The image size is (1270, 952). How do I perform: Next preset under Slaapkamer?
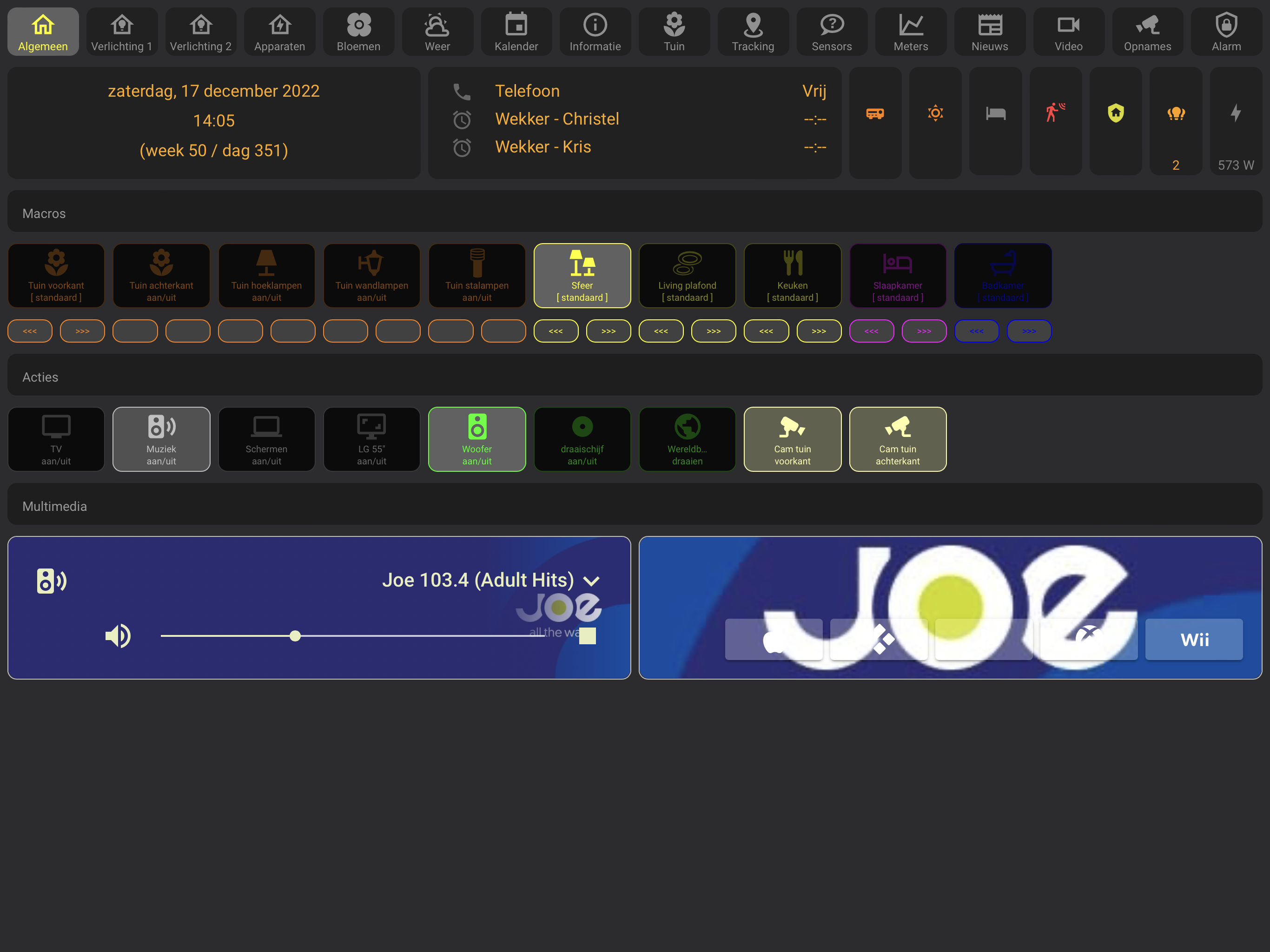(x=924, y=331)
